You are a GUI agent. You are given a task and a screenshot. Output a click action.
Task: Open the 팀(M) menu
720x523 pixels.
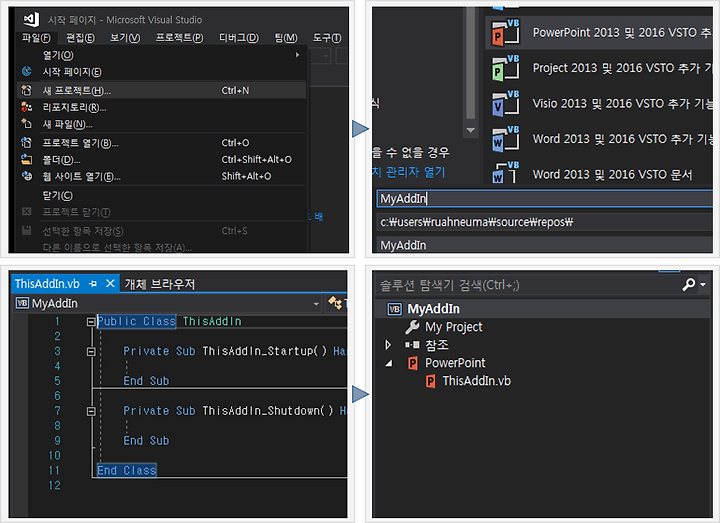click(x=286, y=38)
